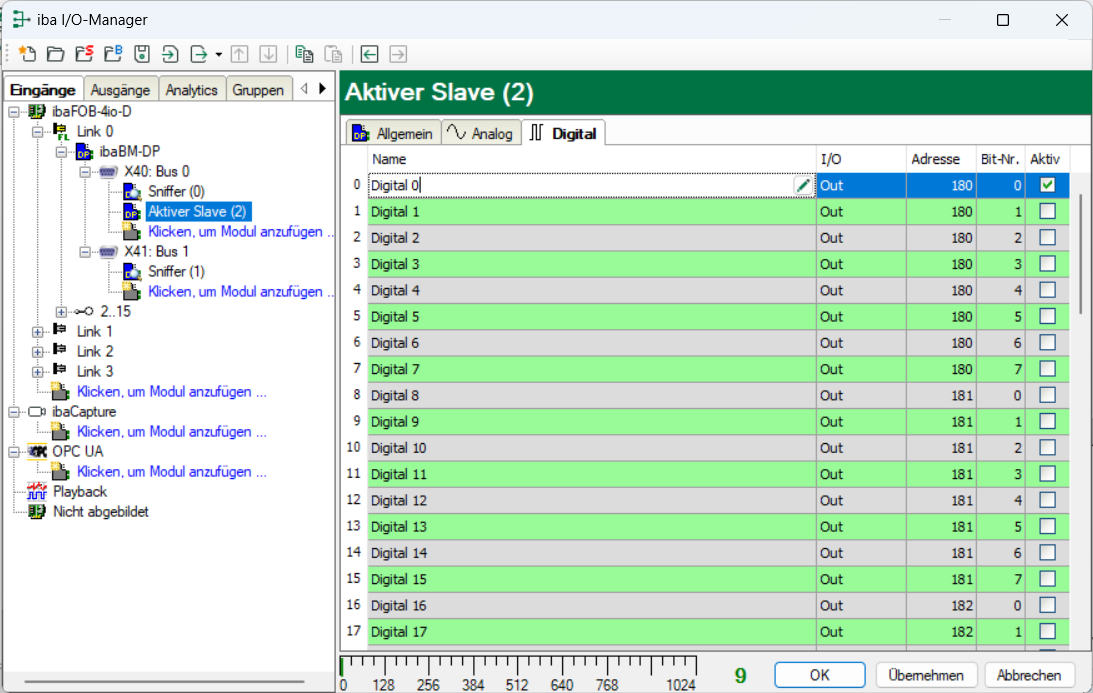Switch to the Ausgänge tab

pyautogui.click(x=120, y=90)
